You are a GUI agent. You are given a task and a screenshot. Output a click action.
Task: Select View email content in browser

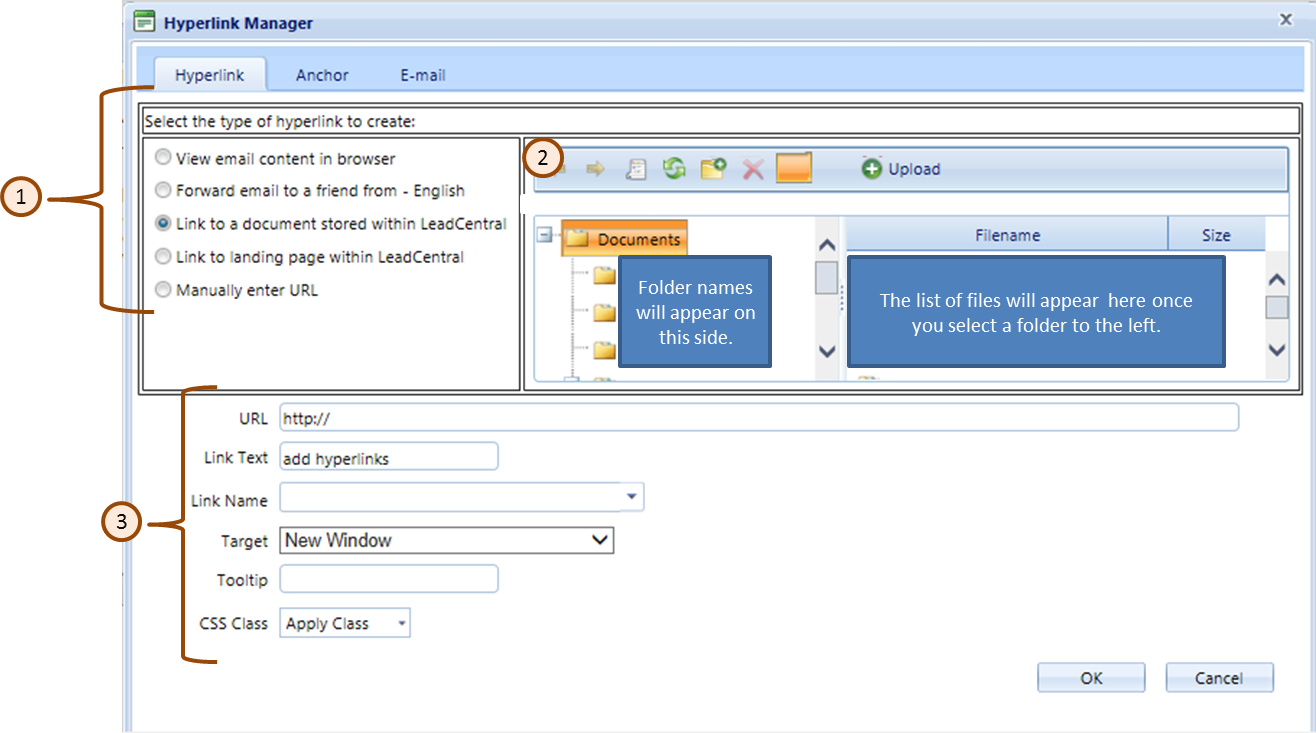[x=163, y=158]
